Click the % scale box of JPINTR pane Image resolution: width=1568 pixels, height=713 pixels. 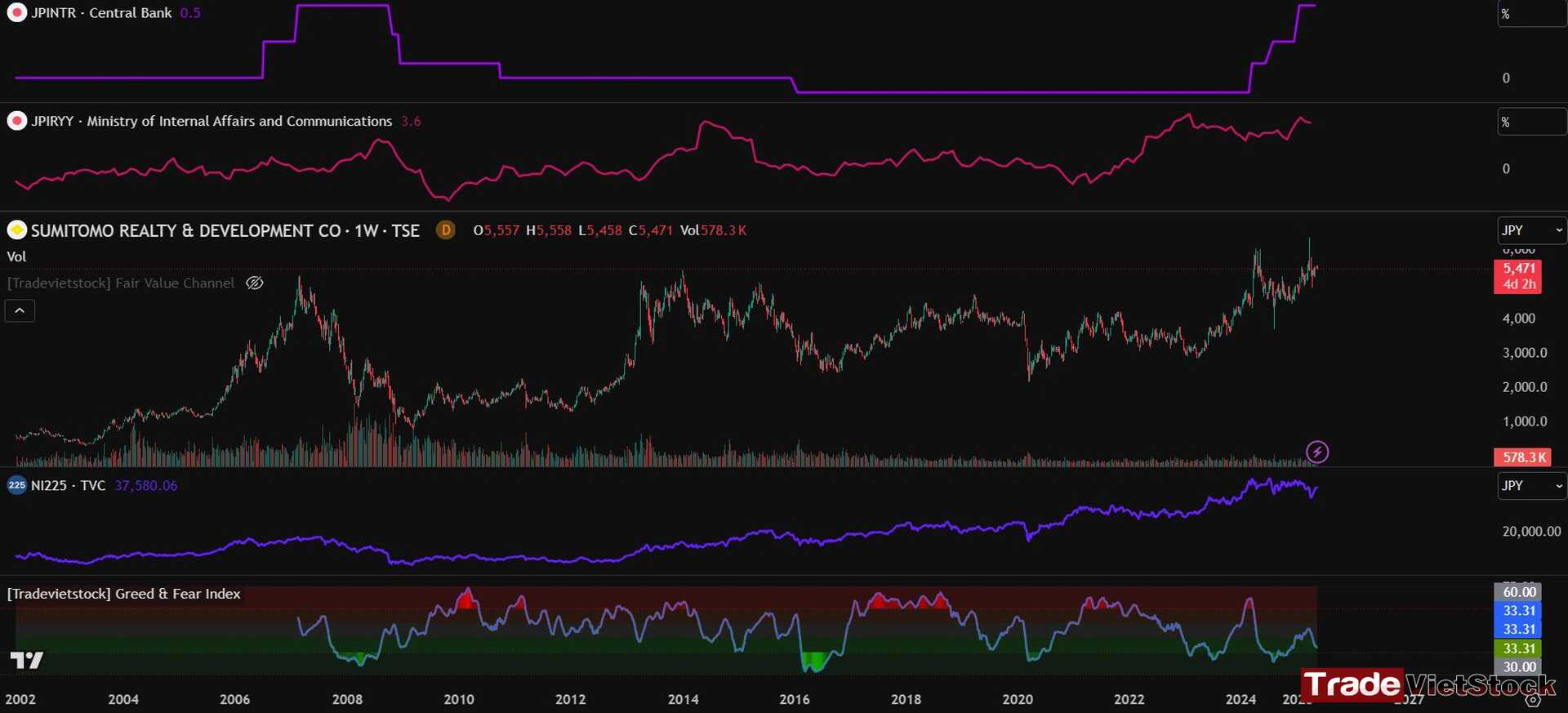(1531, 14)
